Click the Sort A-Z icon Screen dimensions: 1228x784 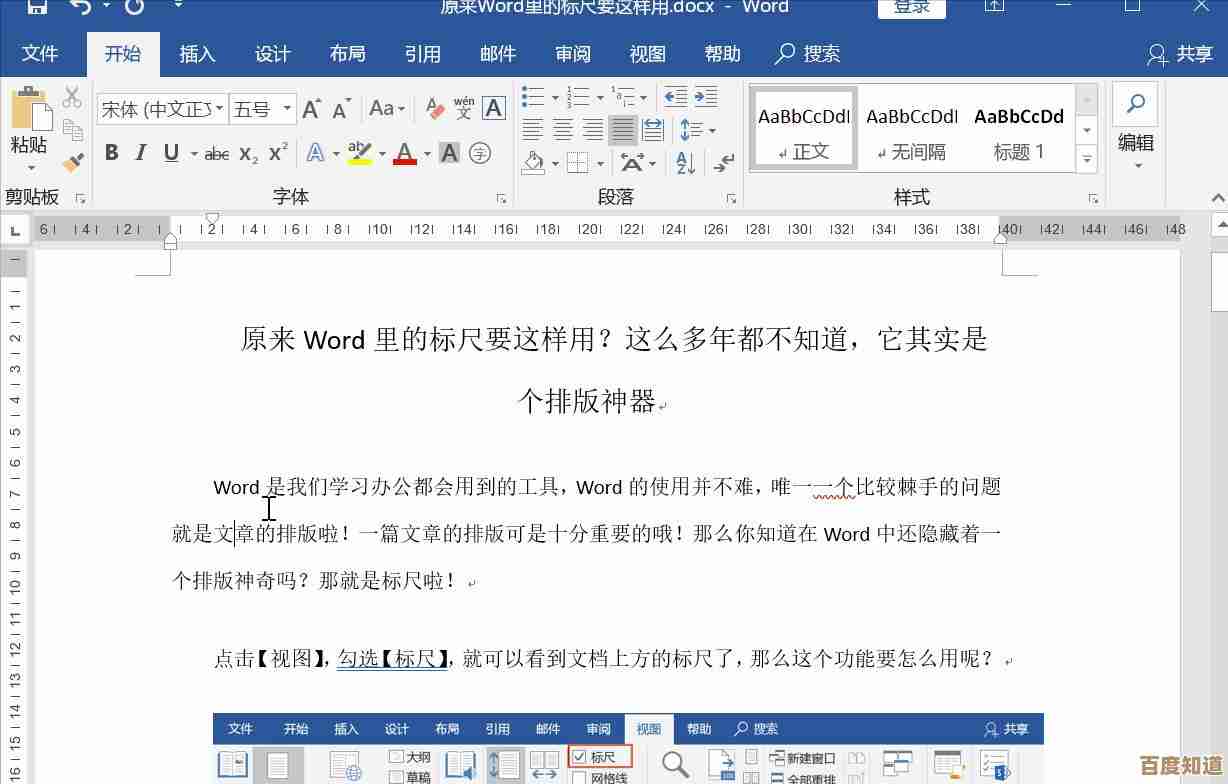pos(686,162)
